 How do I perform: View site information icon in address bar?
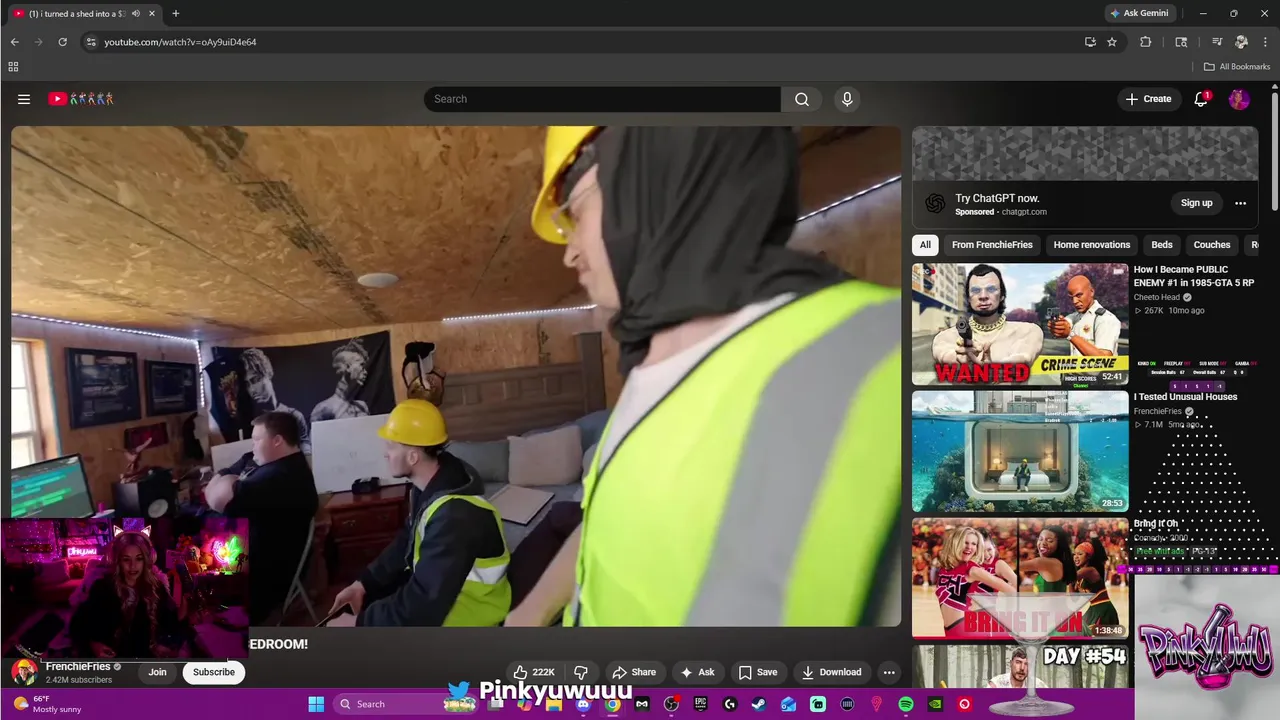(x=91, y=42)
